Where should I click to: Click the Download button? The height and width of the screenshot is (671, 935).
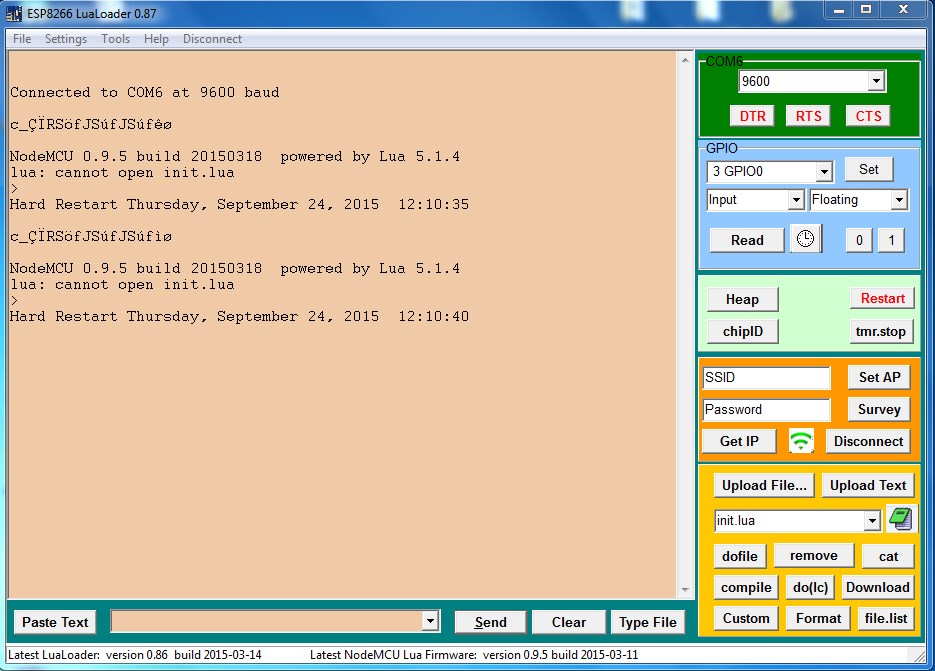tap(878, 587)
